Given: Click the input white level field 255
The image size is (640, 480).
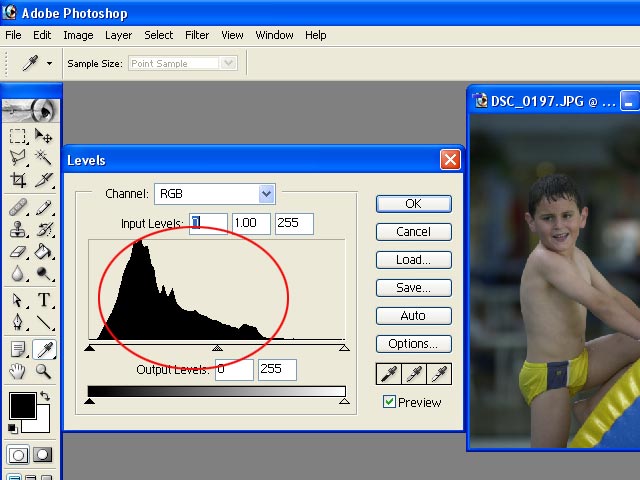Looking at the screenshot, I should tap(294, 224).
